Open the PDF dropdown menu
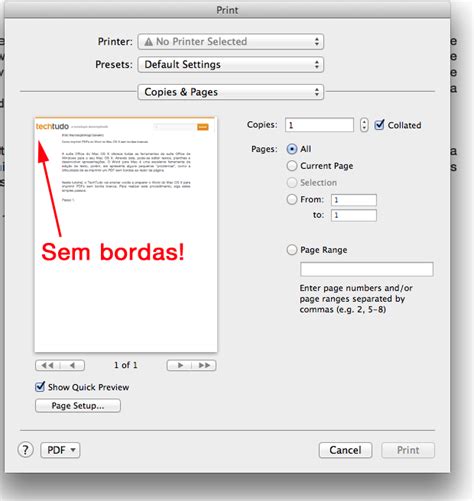The width and height of the screenshot is (474, 501). [60, 450]
